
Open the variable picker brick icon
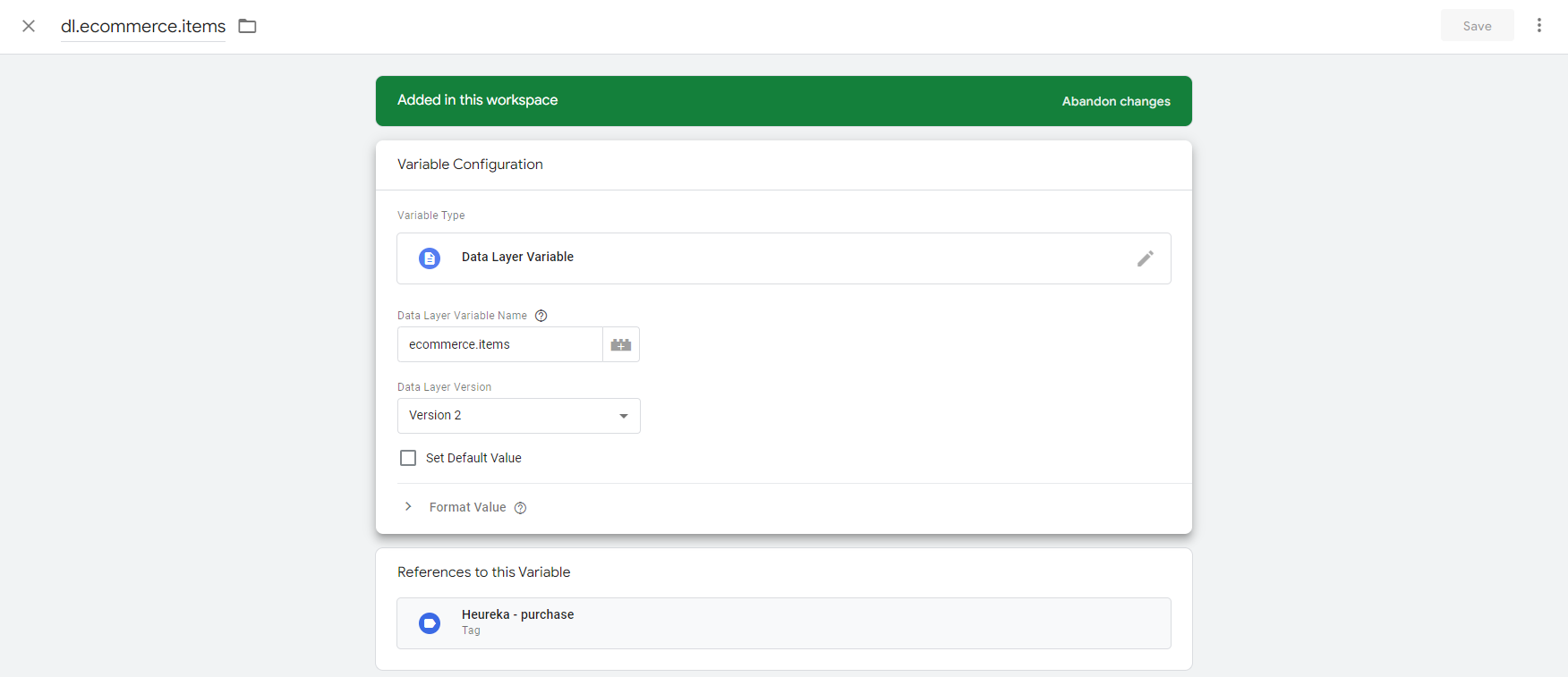point(621,344)
